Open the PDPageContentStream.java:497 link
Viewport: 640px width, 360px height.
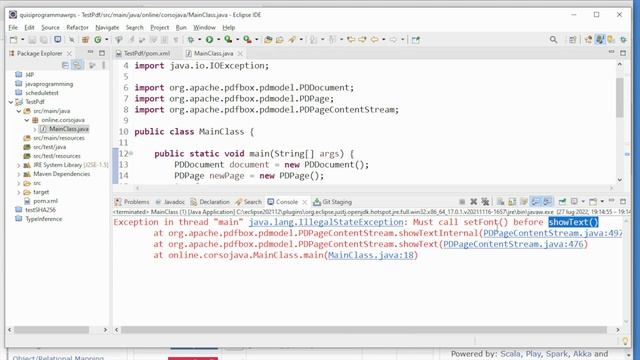[x=553, y=233]
